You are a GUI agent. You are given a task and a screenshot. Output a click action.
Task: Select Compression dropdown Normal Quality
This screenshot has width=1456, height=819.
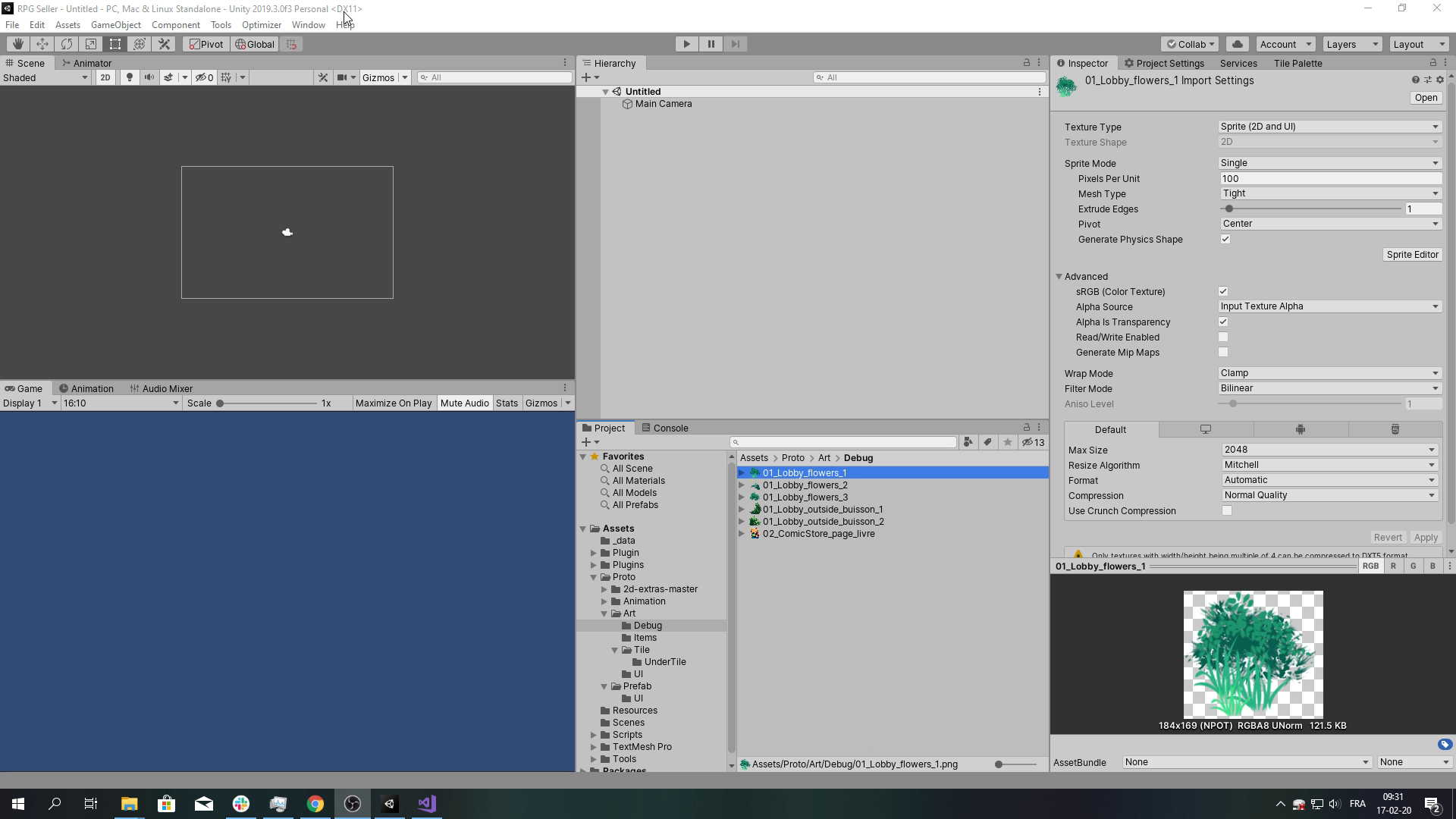coord(1330,495)
